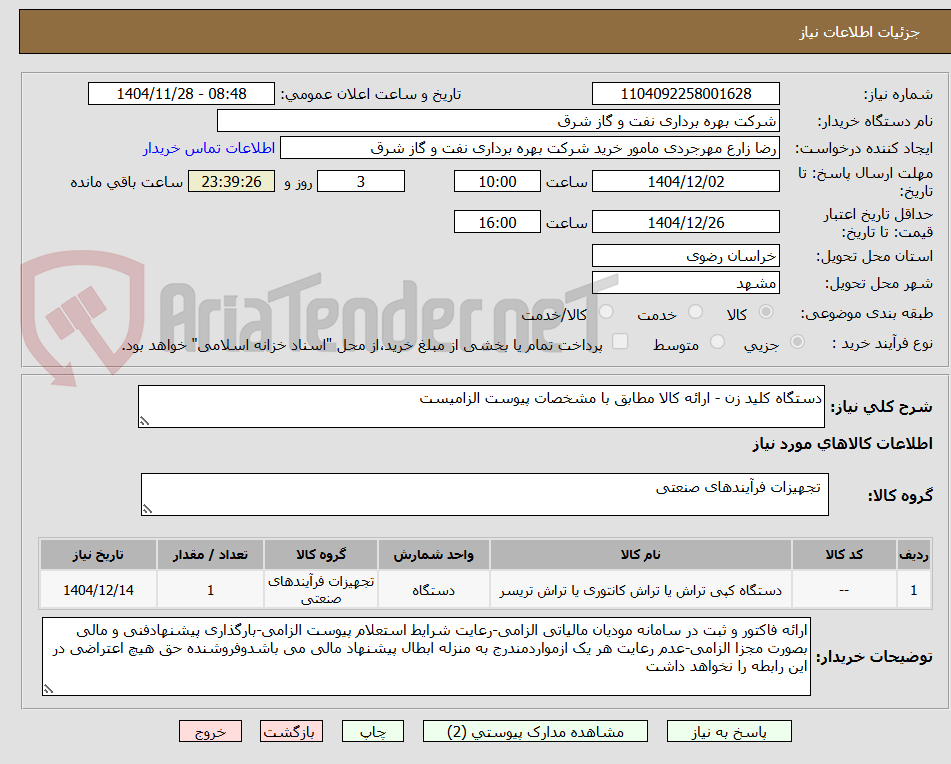Image resolution: width=951 pixels, height=764 pixels.
Task: Click the 'خروج' exit button
Action: (210, 731)
